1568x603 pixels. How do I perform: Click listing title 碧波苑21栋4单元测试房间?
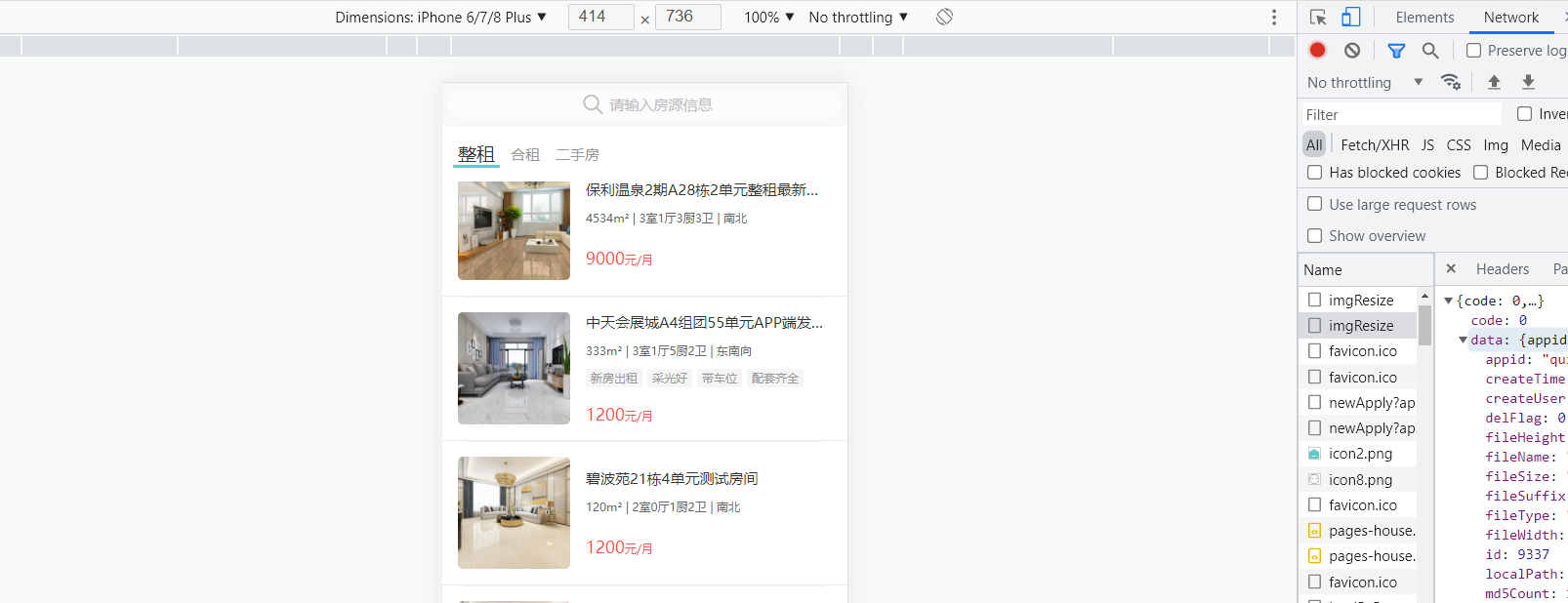[672, 479]
